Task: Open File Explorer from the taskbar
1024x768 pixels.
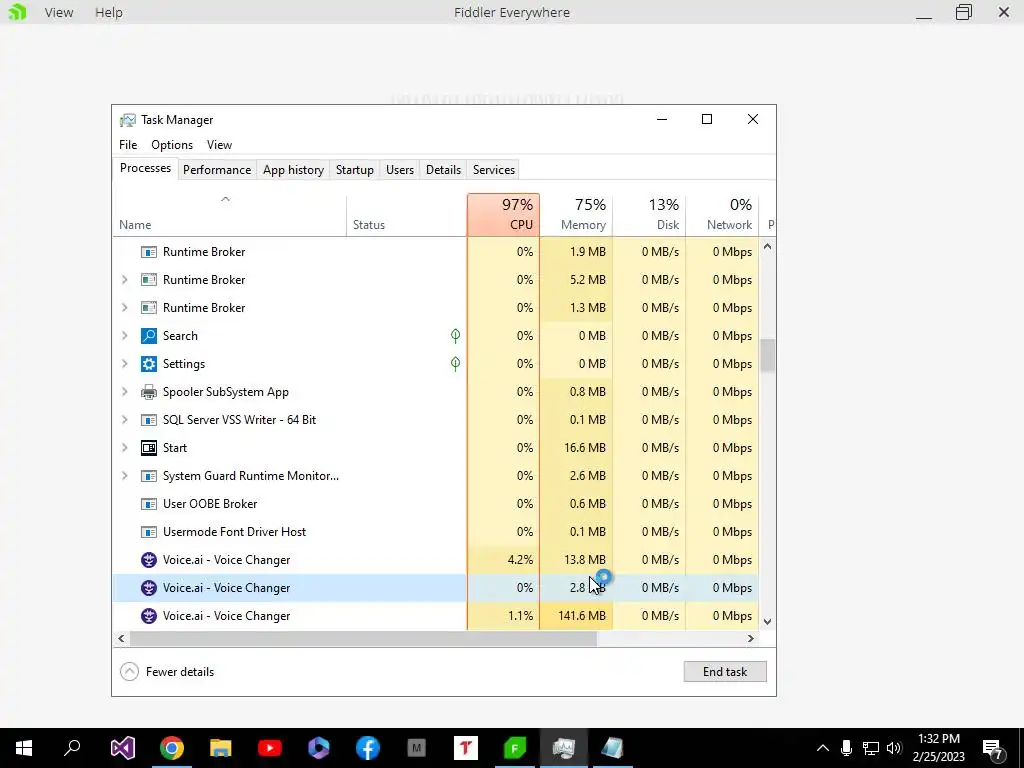Action: click(x=221, y=748)
